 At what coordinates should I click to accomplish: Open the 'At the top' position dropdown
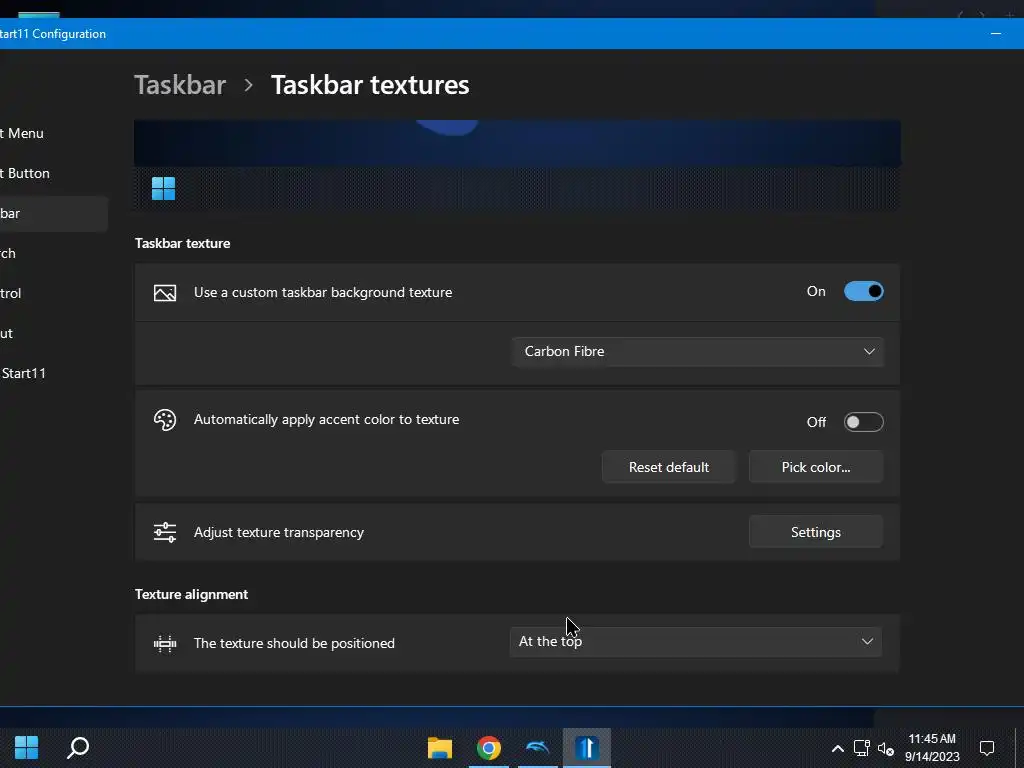point(696,641)
